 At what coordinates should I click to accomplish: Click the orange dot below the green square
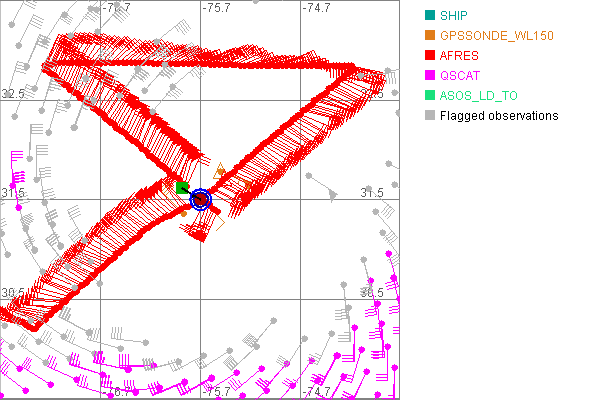(183, 213)
